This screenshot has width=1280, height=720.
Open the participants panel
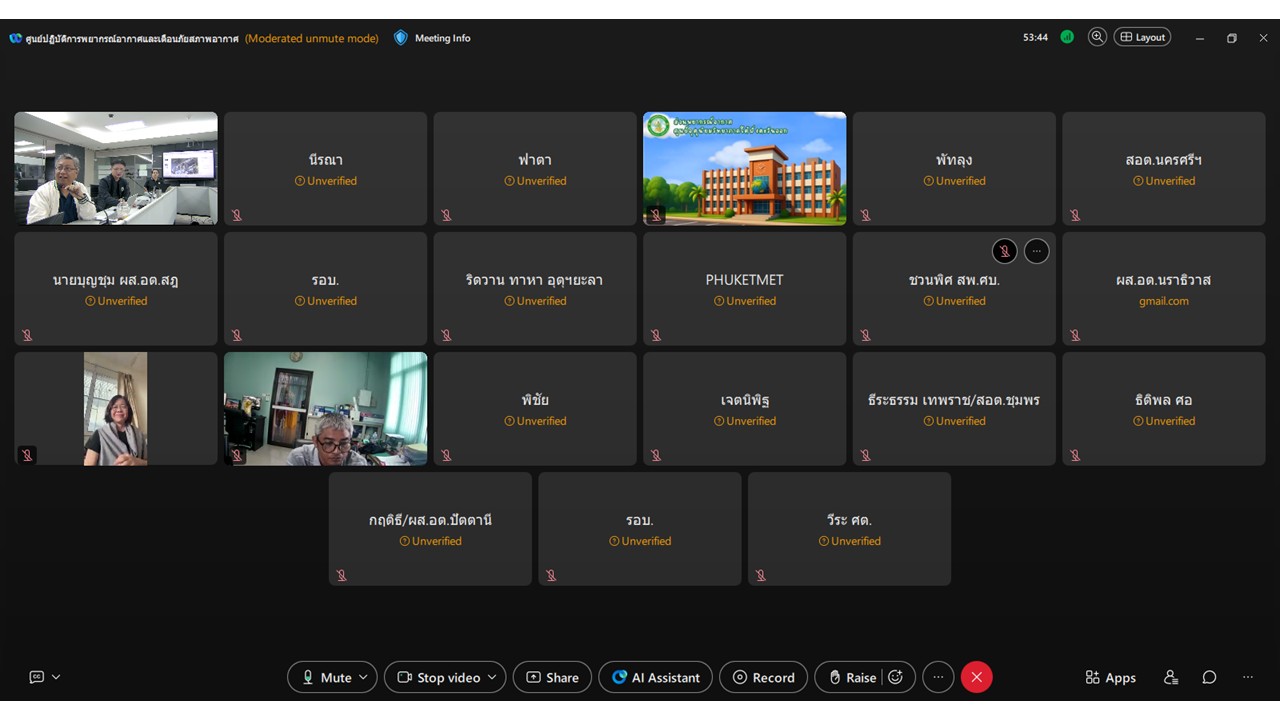(1171, 677)
